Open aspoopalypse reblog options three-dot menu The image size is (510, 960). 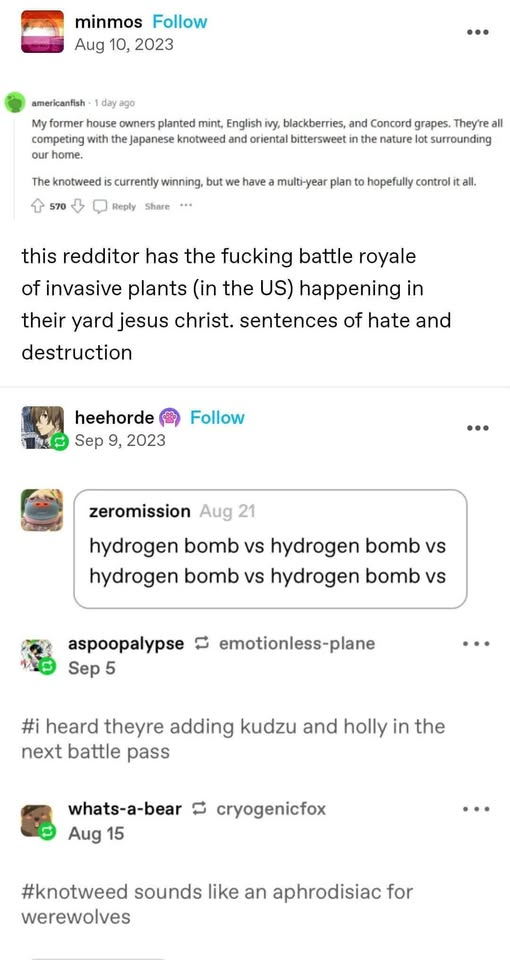476,644
